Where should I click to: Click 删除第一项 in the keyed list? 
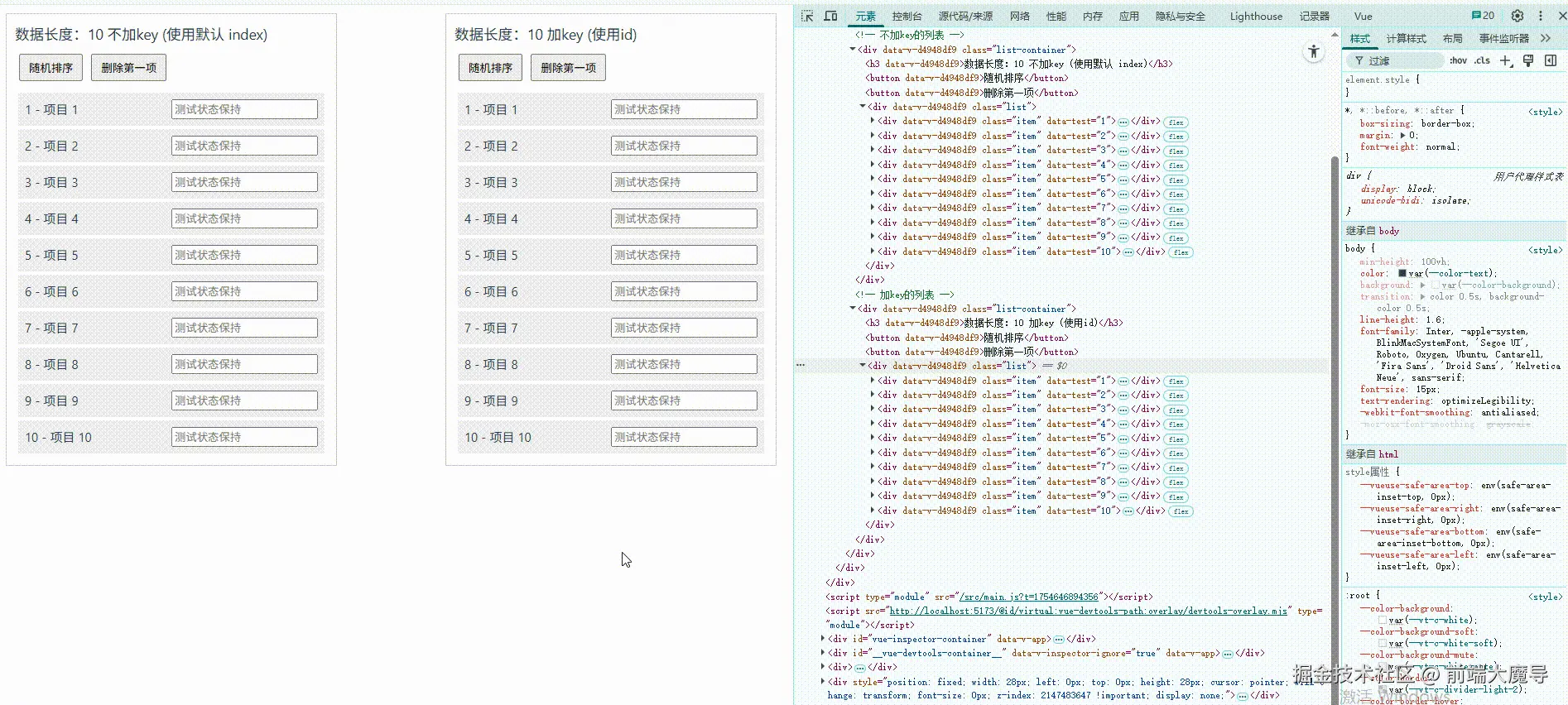coord(568,68)
